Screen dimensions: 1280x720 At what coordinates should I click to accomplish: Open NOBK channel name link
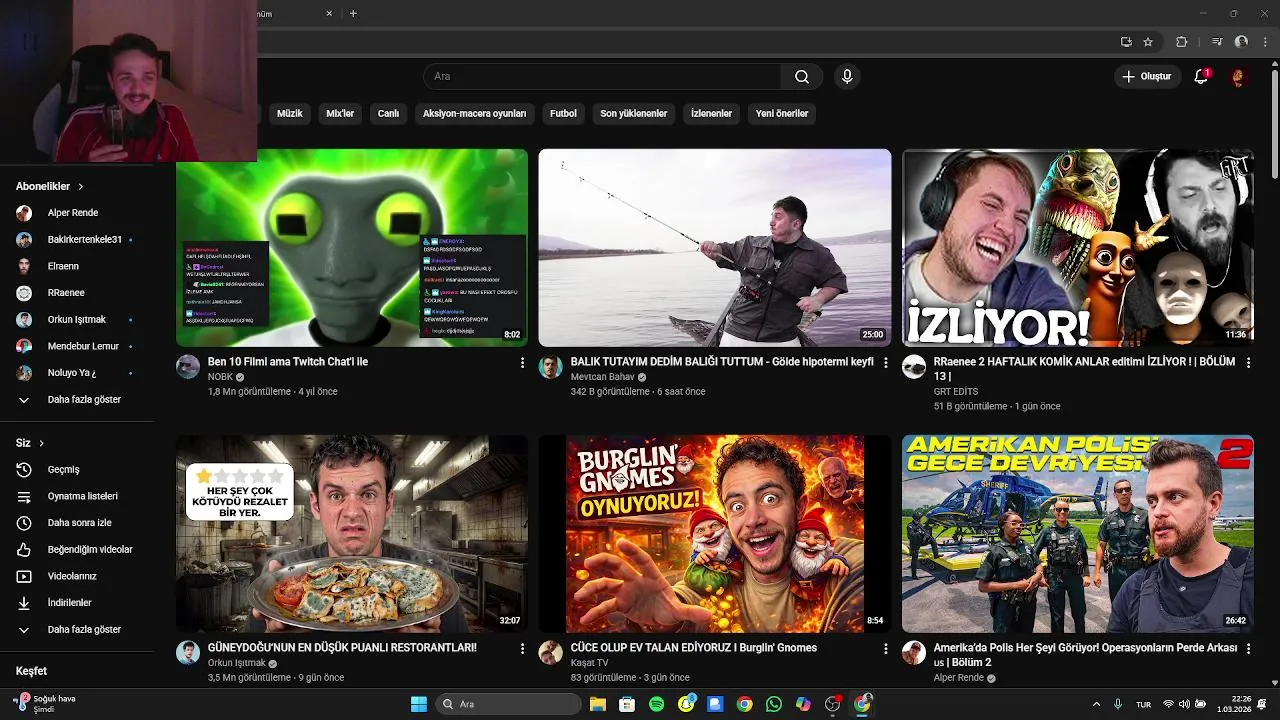coord(220,377)
